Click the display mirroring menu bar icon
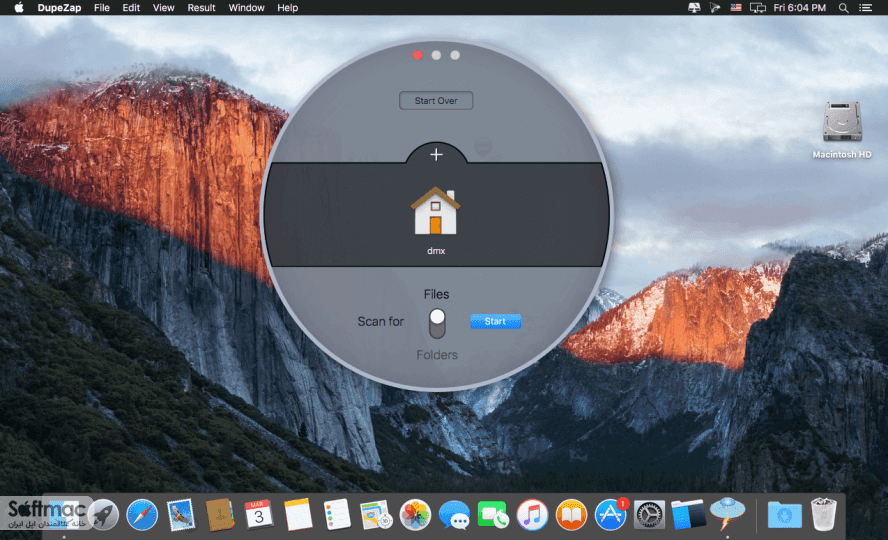This screenshot has height=540, width=888. pyautogui.click(x=758, y=8)
